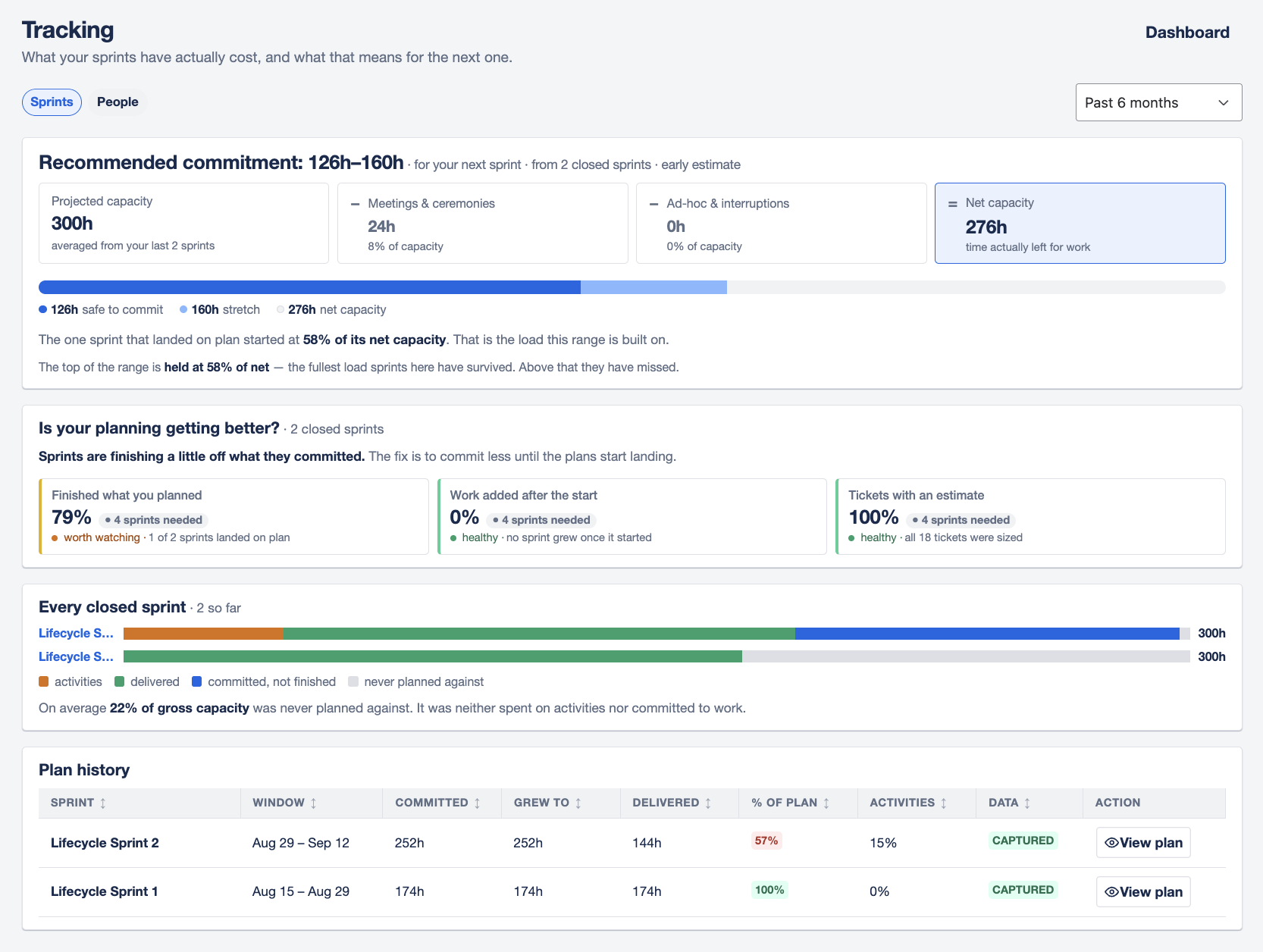Open first Lifecycle S... sprint link in chart
Image resolution: width=1263 pixels, height=952 pixels.
(76, 633)
